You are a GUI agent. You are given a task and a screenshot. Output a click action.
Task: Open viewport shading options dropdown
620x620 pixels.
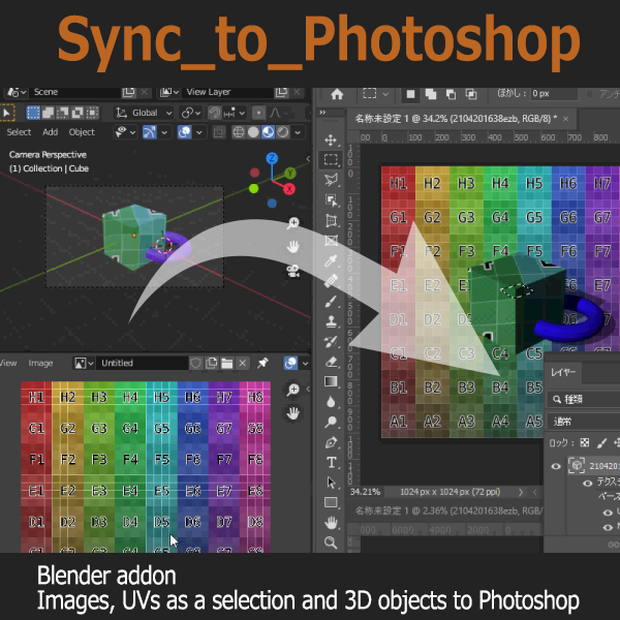coord(298,132)
